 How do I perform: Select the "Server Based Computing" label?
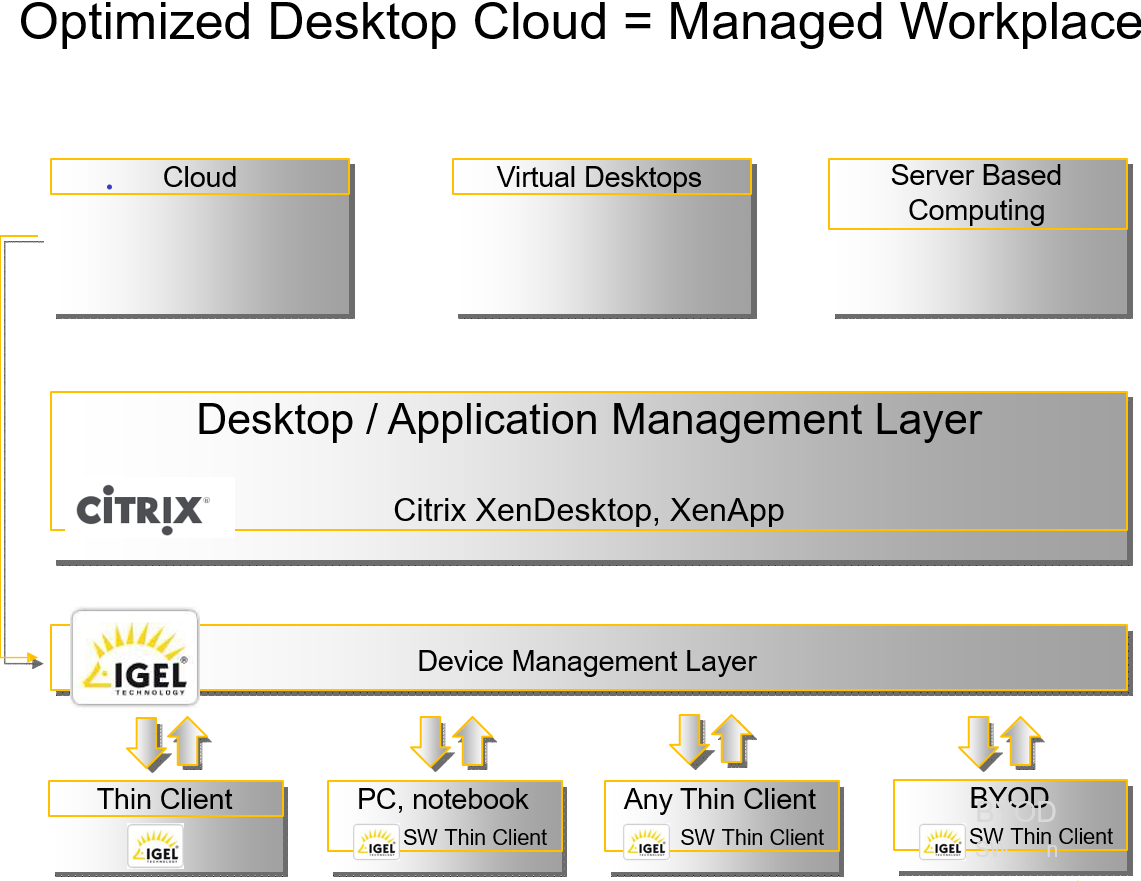977,193
